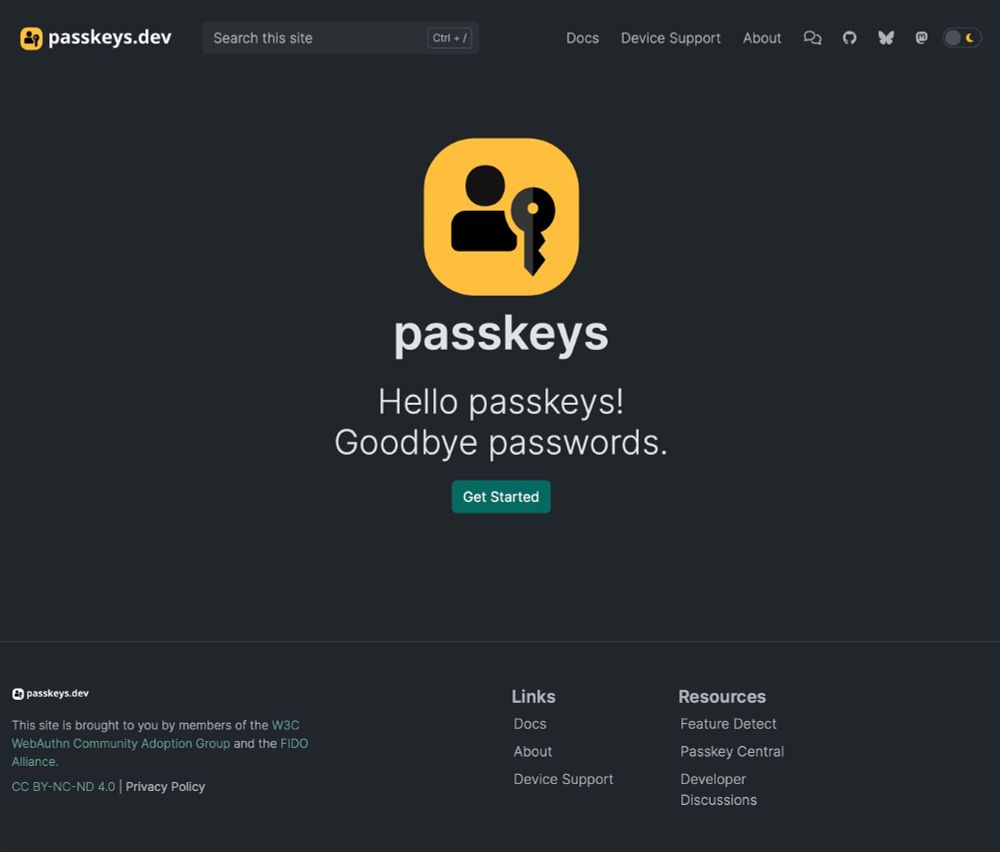Click the large passkeys wordmark text
1000x852 pixels.
(501, 334)
